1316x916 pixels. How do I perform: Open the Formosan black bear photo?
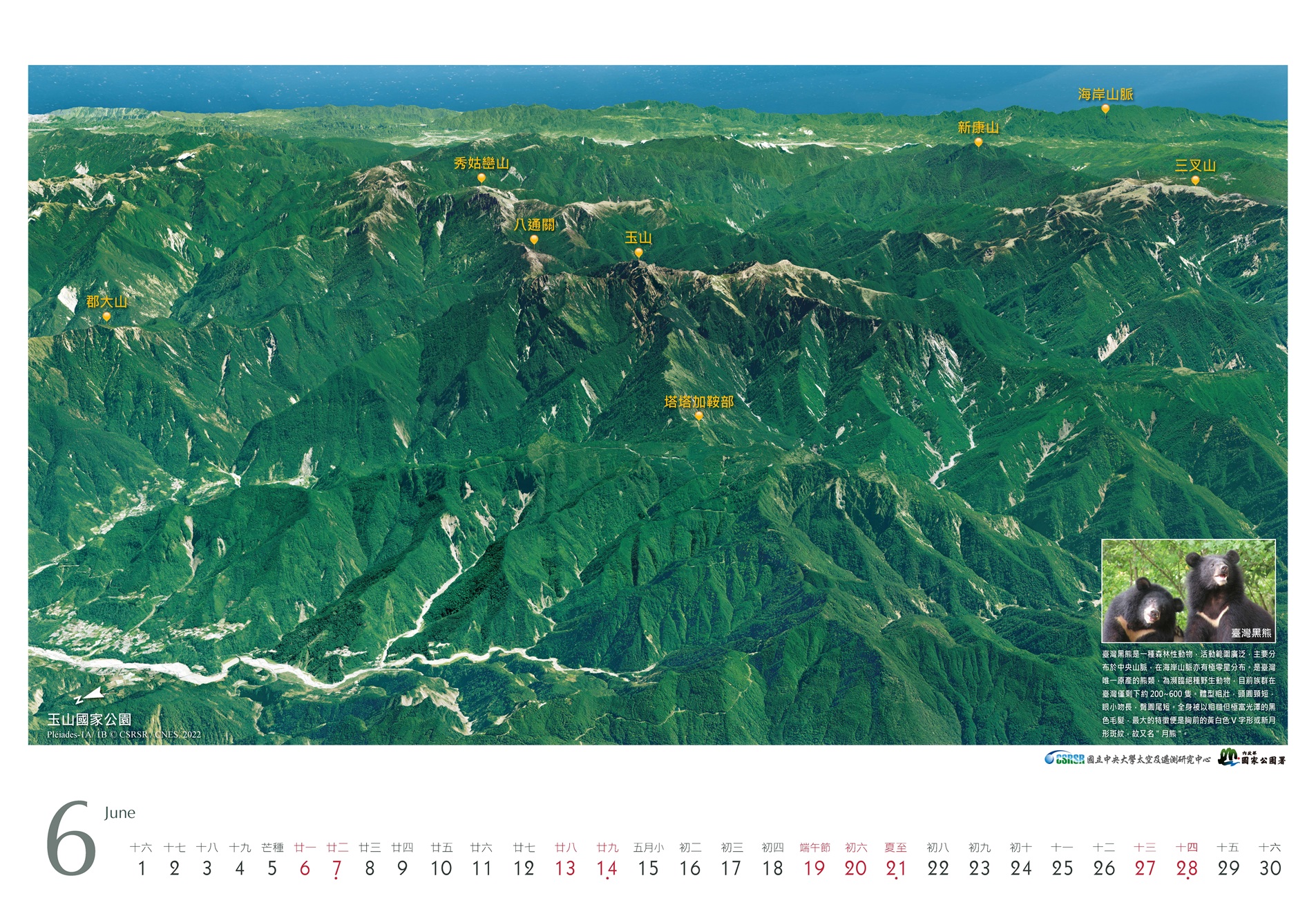click(x=1188, y=591)
